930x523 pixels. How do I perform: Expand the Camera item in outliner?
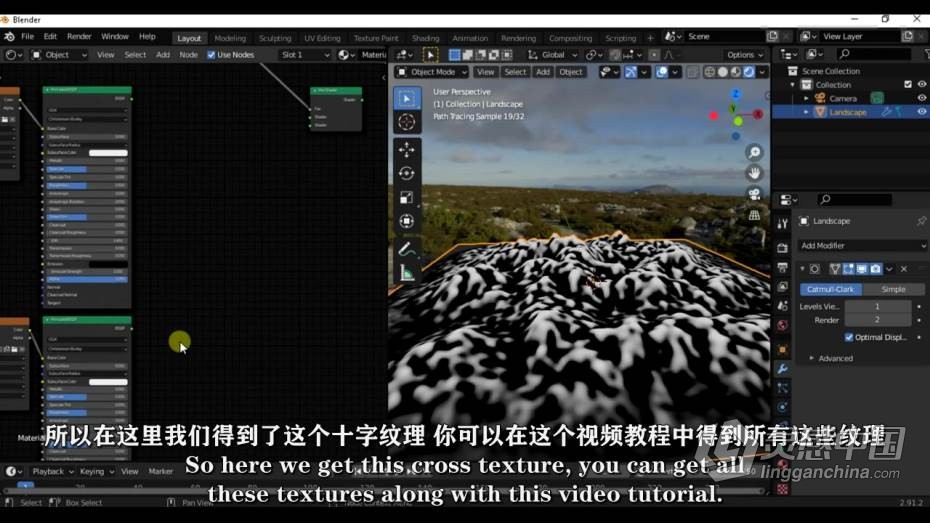pyautogui.click(x=806, y=98)
